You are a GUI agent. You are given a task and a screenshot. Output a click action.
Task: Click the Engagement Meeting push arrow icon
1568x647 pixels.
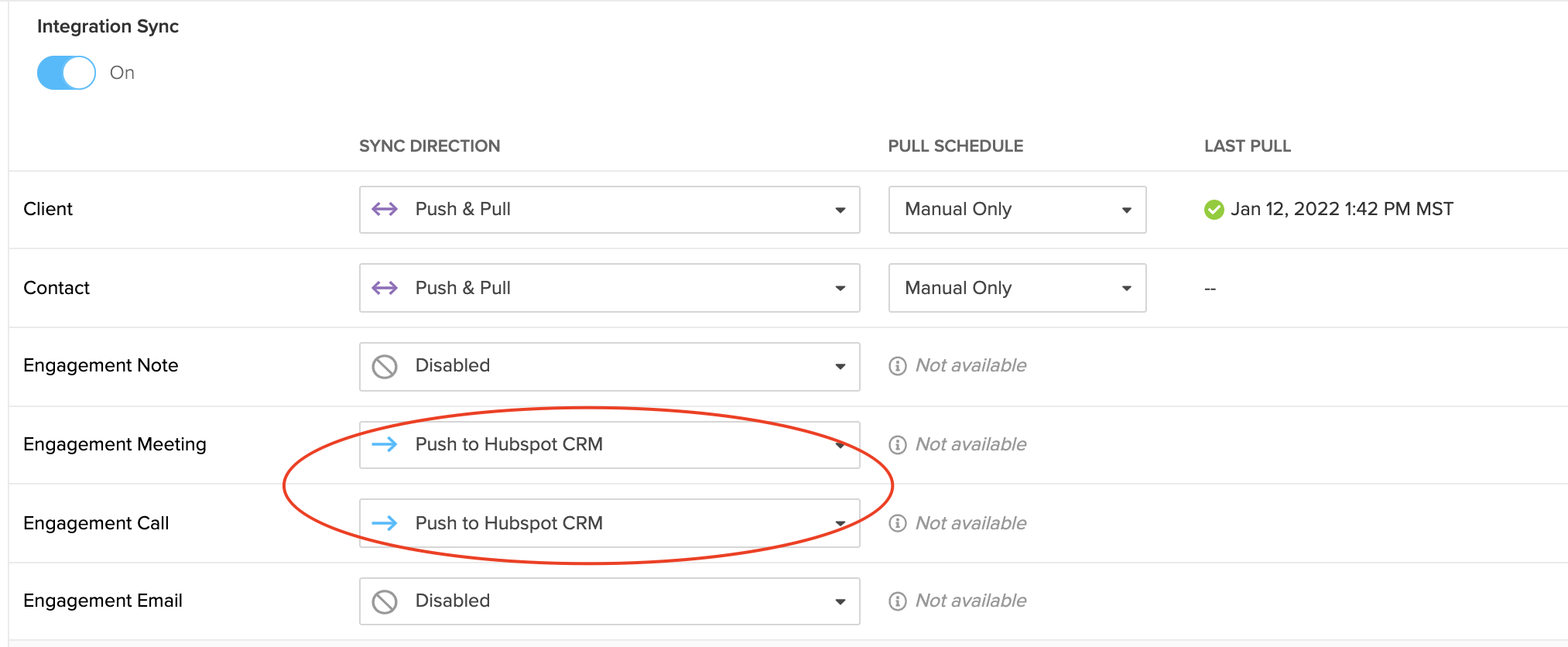point(385,444)
